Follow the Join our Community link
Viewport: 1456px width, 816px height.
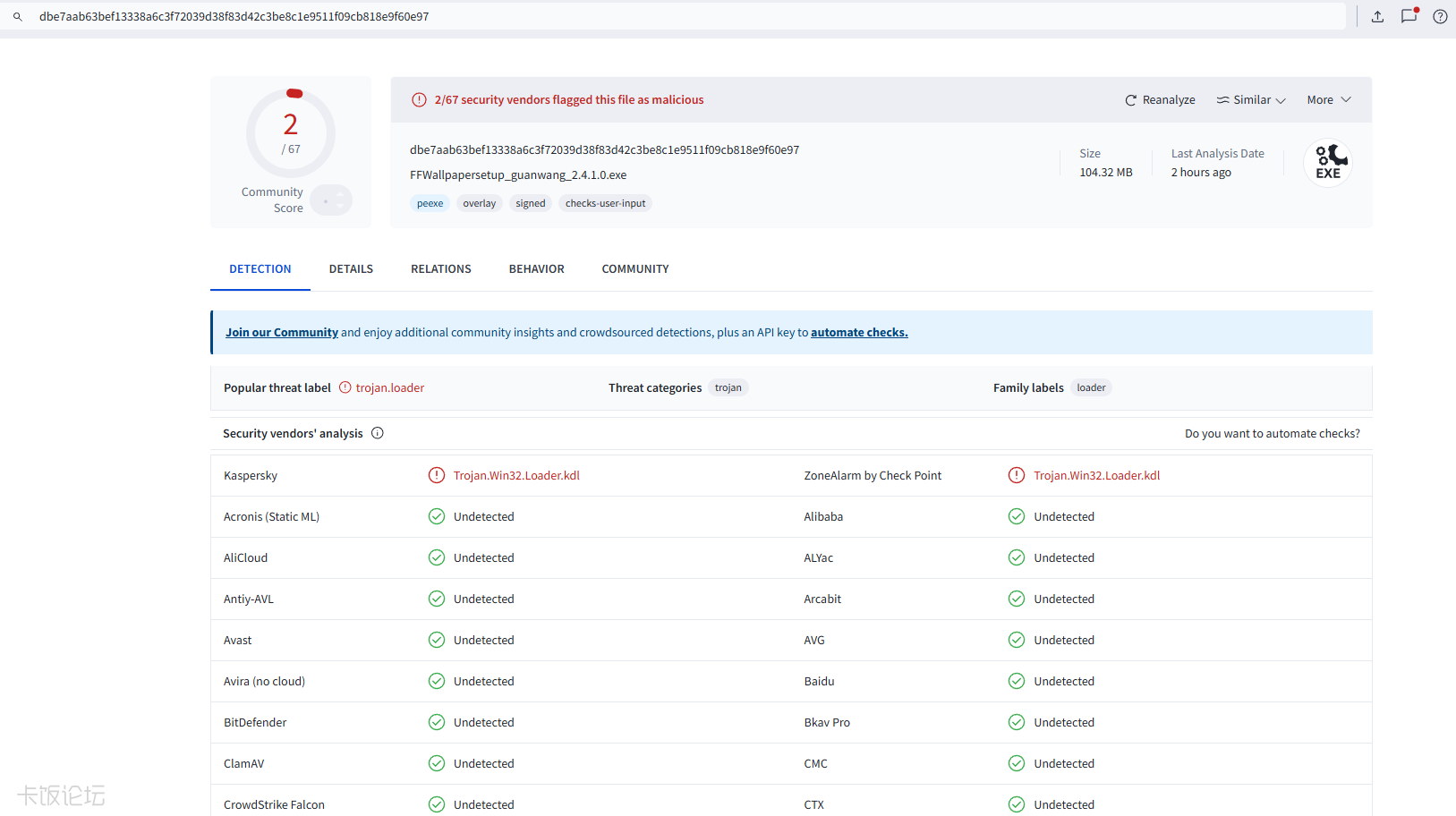point(282,332)
